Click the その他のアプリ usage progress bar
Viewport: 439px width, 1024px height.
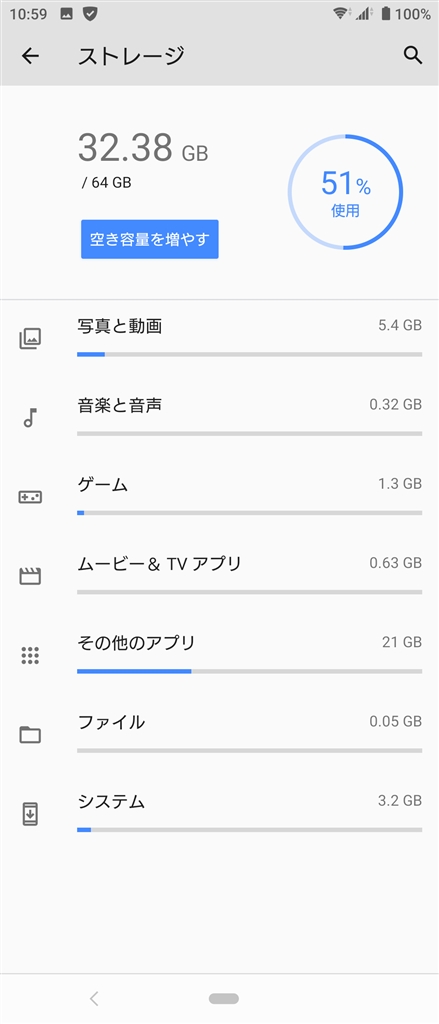point(250,671)
